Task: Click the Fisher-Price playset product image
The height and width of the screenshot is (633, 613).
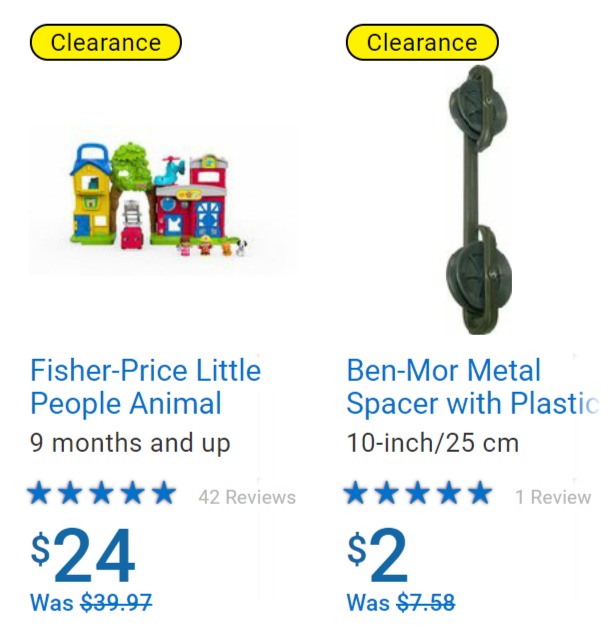Action: [160, 200]
